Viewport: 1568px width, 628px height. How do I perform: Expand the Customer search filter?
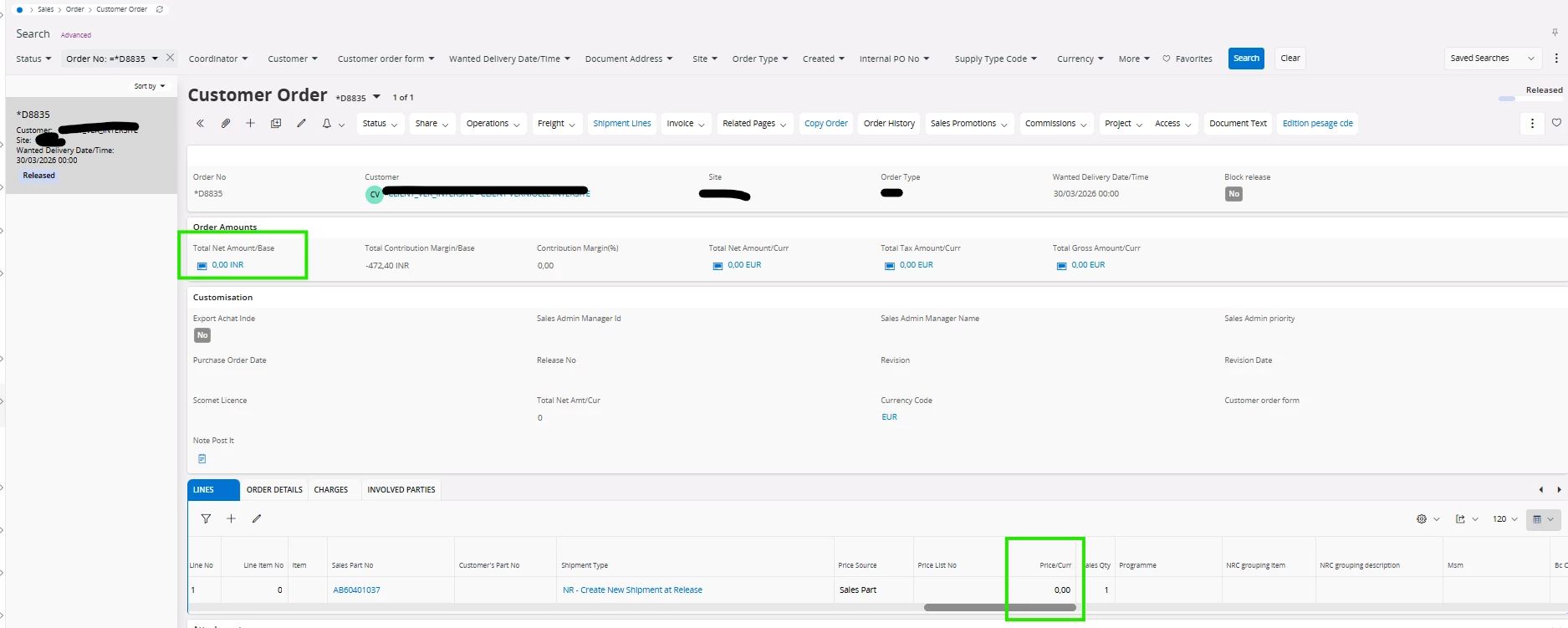click(x=293, y=59)
